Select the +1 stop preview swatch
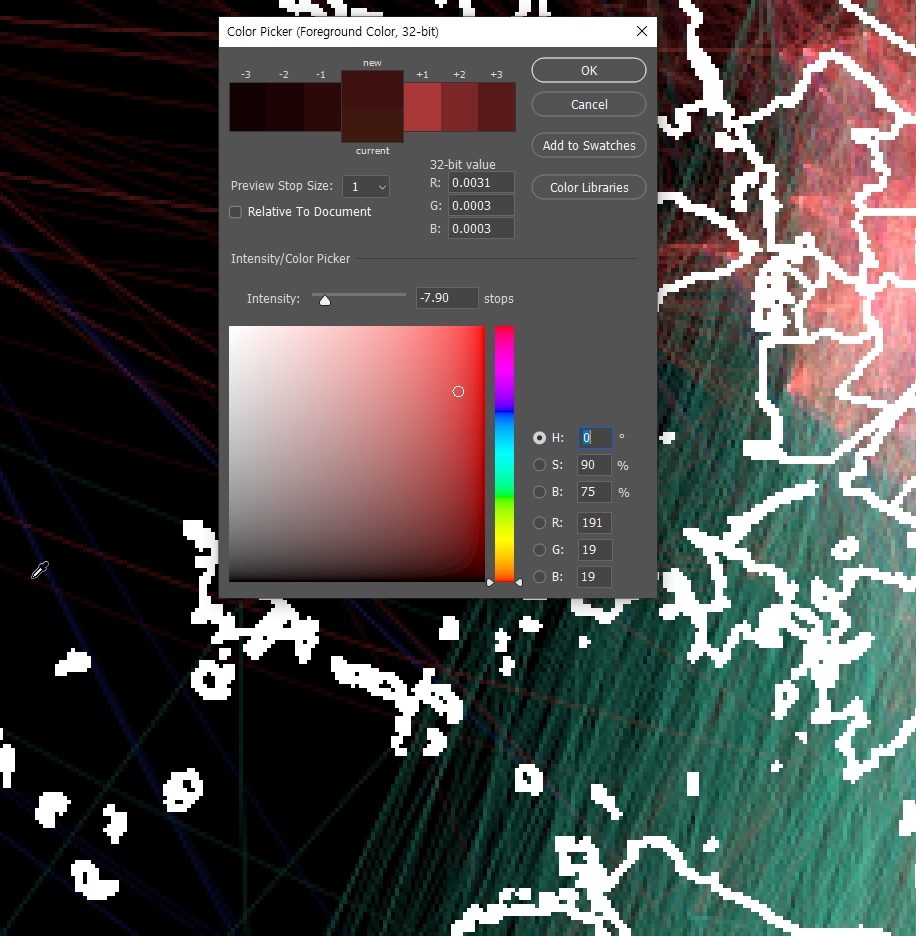The image size is (916, 936). pos(423,107)
